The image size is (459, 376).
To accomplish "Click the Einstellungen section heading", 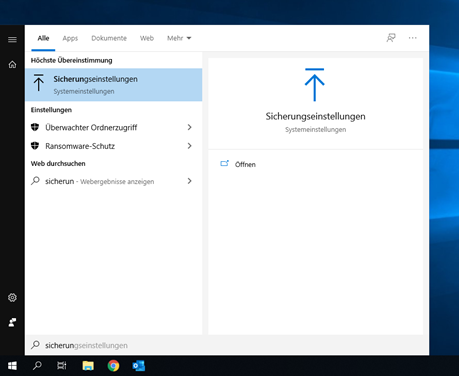I will (51, 110).
